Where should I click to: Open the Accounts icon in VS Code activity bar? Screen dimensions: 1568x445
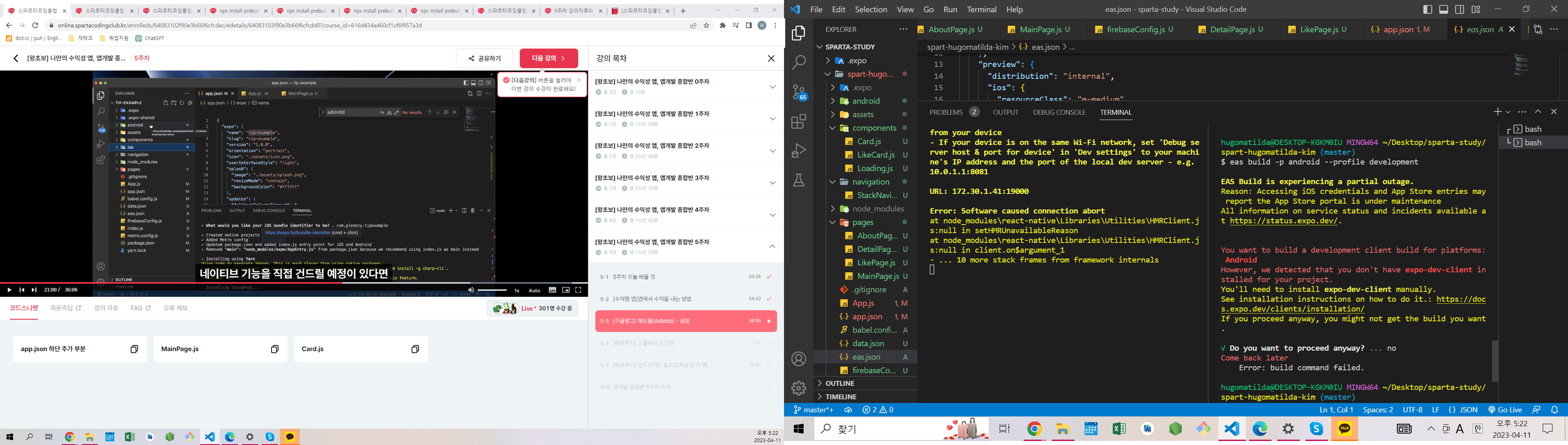coord(799,359)
